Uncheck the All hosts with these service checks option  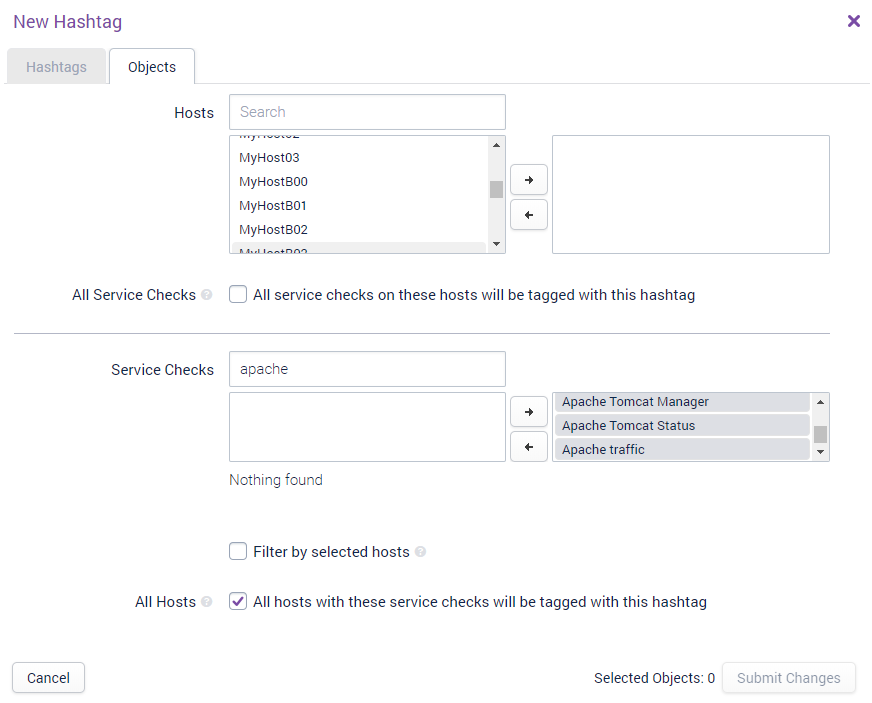[x=238, y=602]
